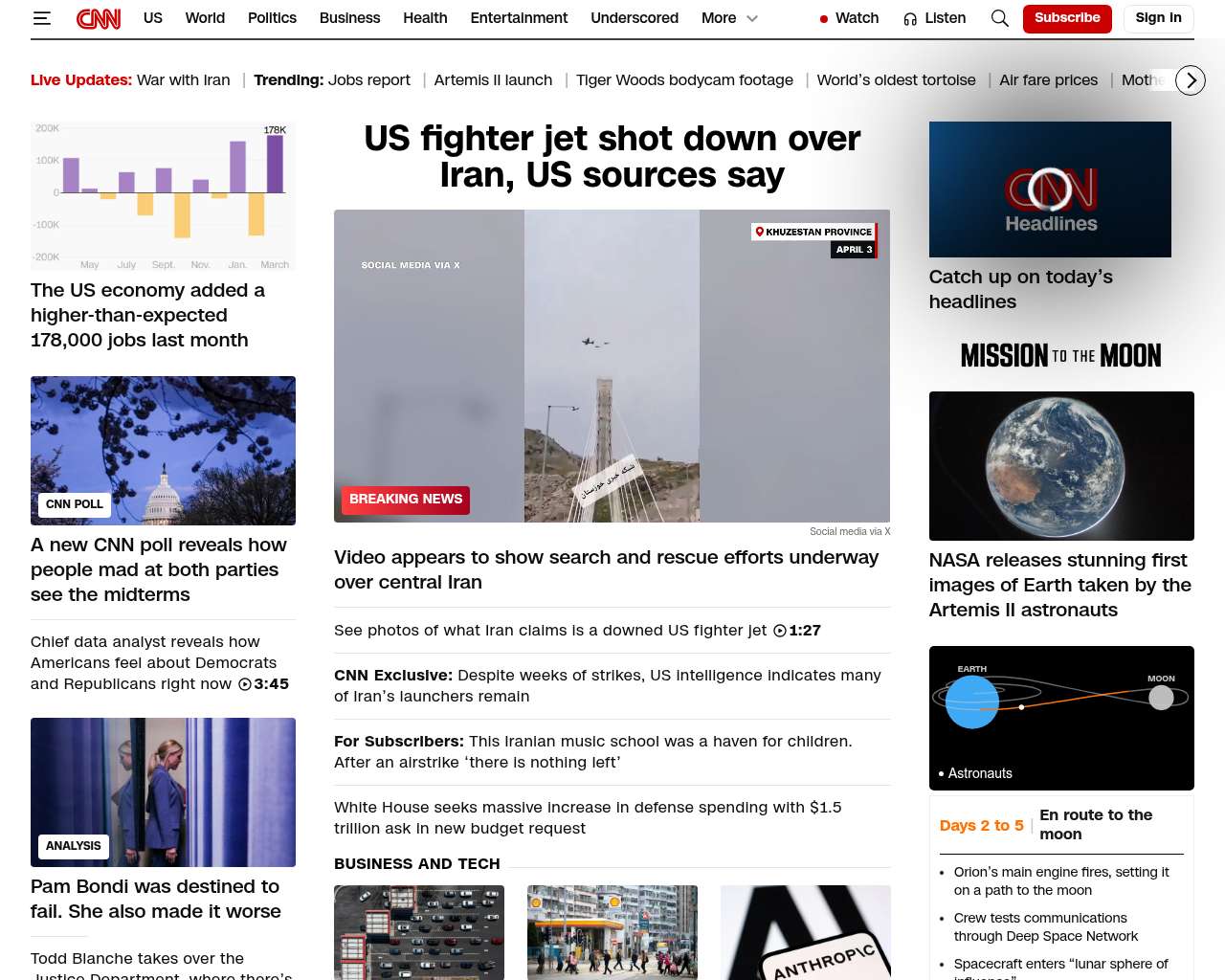Screen dimensions: 1225x980
Task: Click 'Orion's main engine fires' bullet
Action: click(x=1061, y=881)
